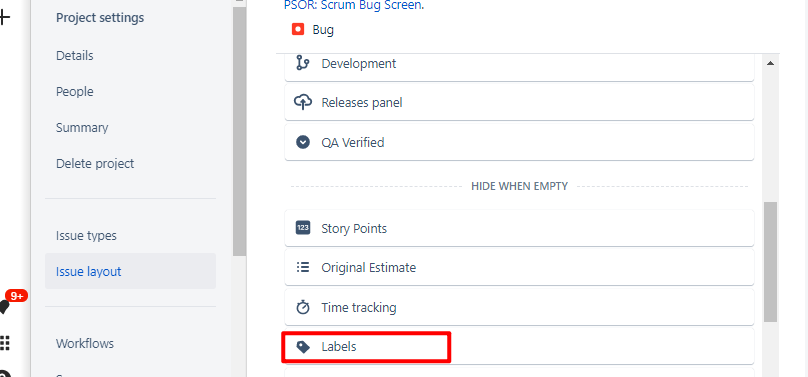Open notifications with 9+ badge
The height and width of the screenshot is (377, 808).
tap(4, 307)
